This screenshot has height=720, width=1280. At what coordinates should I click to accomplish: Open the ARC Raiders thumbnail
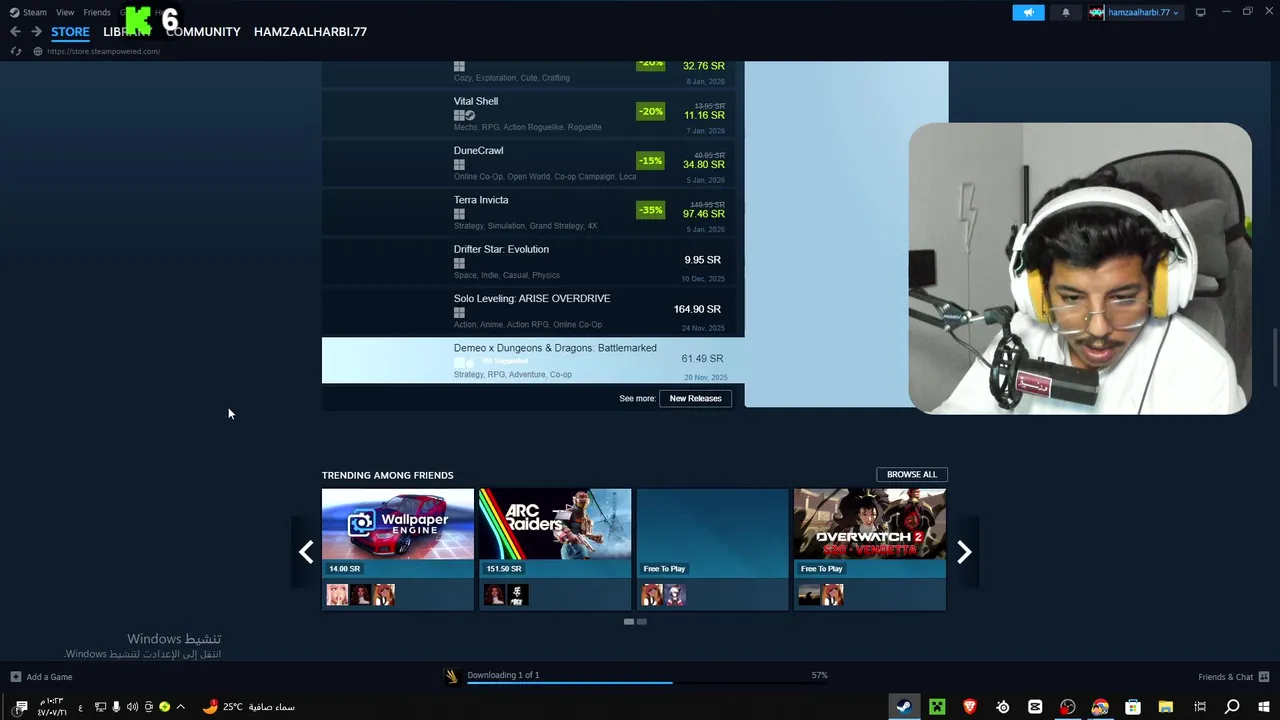555,524
